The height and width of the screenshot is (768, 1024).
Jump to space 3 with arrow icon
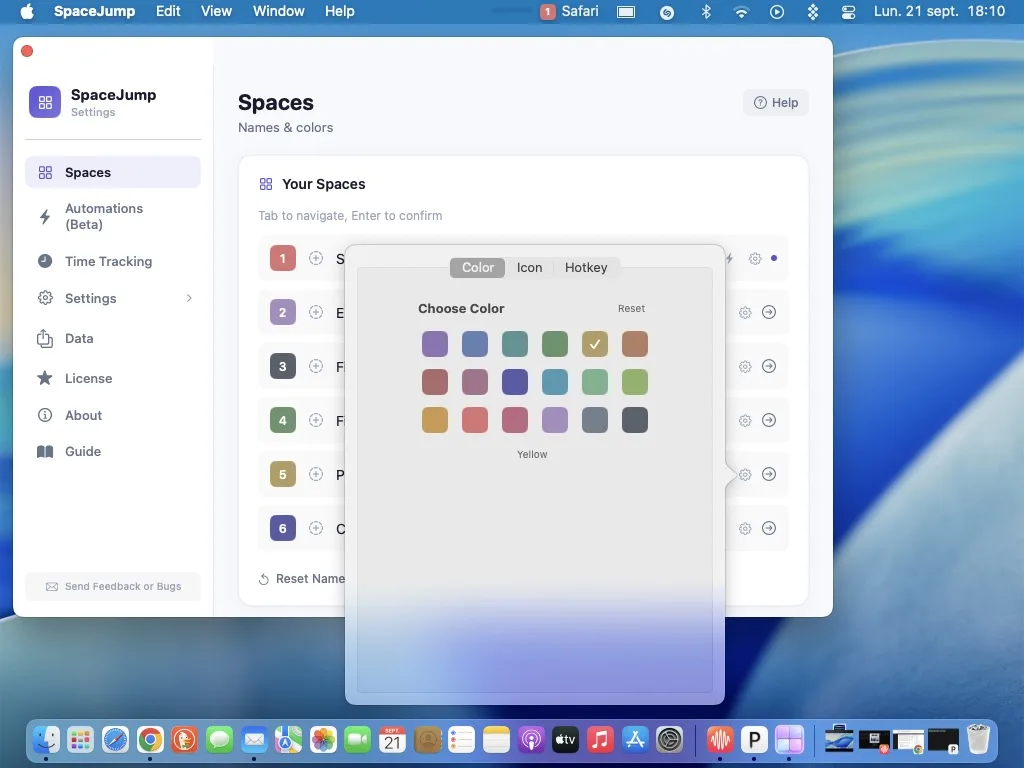769,366
